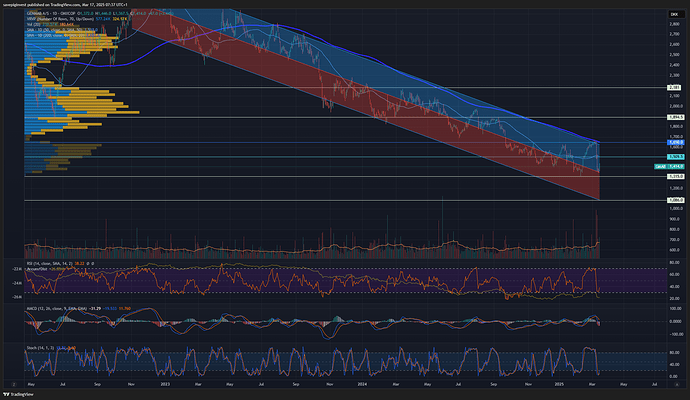Select the MACD (12, 26, close, 9) legend
This screenshot has width=690, height=400.
click(x=56, y=308)
